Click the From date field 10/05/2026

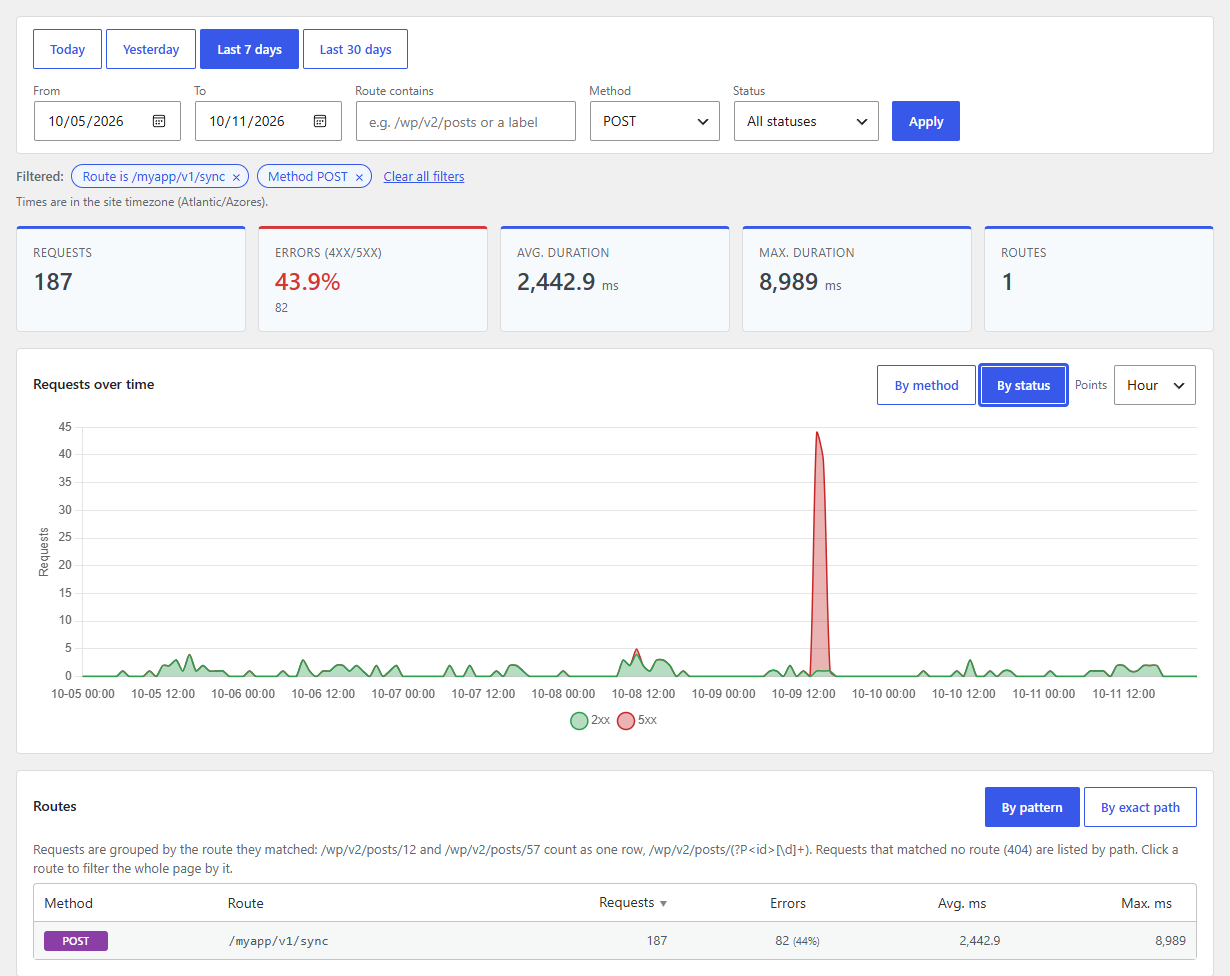point(107,121)
